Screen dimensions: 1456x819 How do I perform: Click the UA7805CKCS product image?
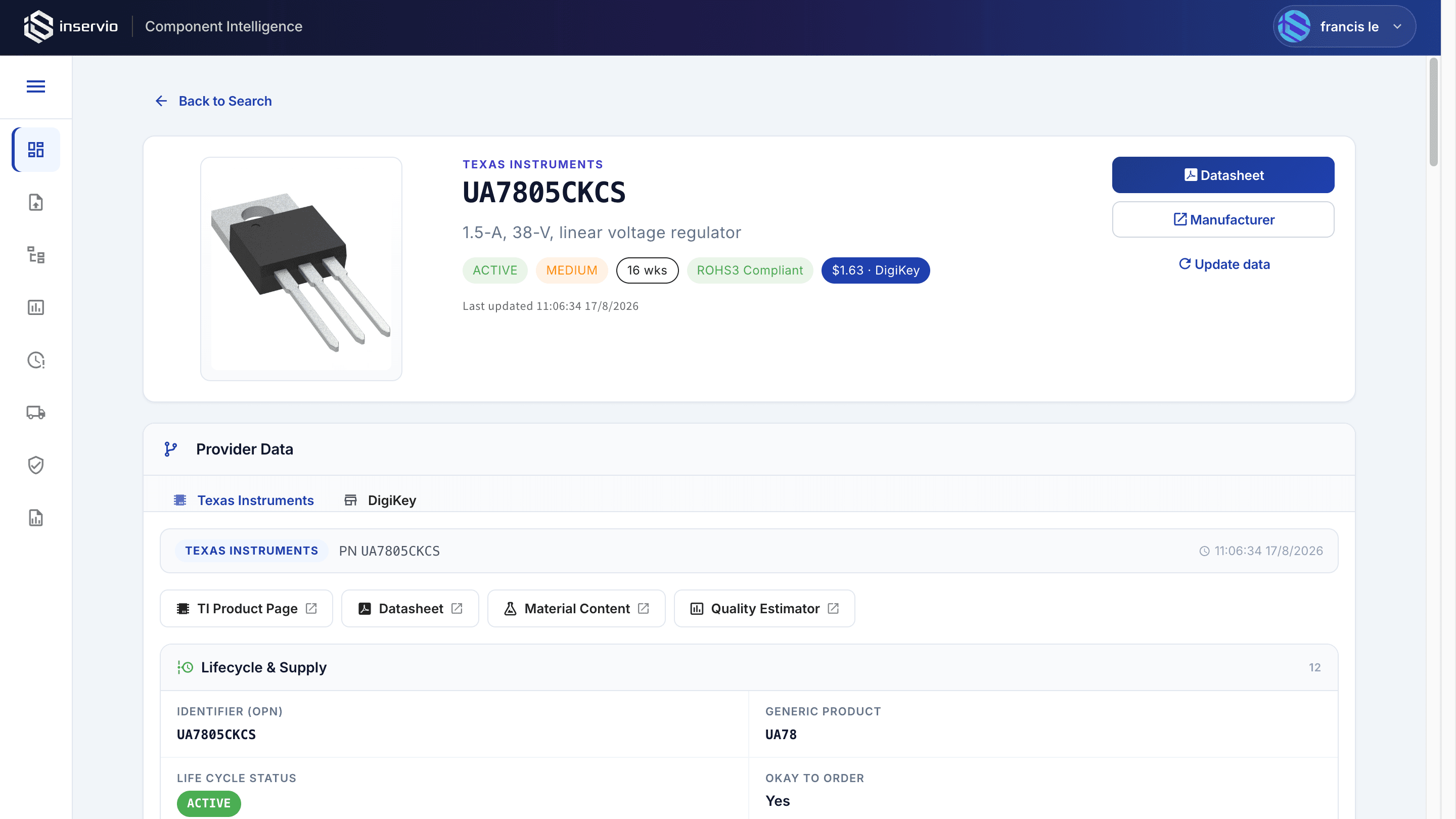(x=301, y=269)
